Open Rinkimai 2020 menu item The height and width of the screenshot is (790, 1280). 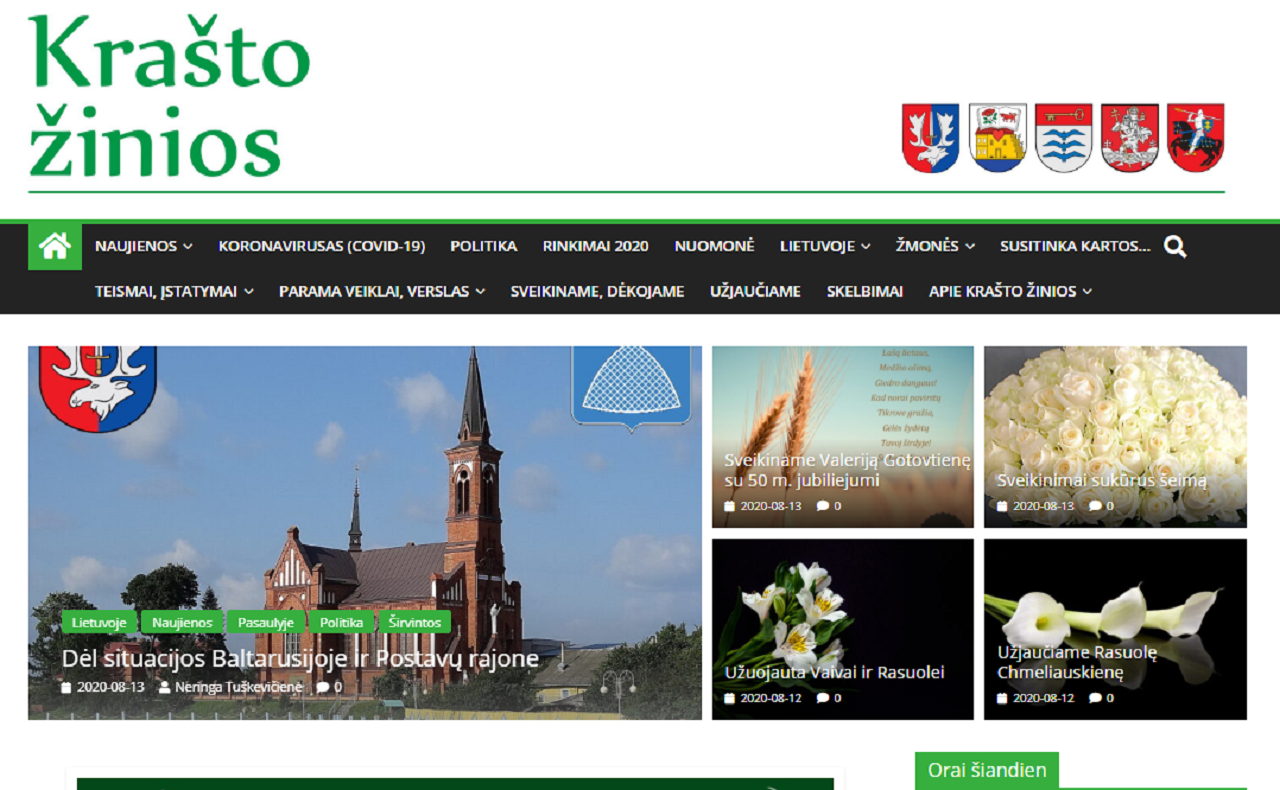596,246
